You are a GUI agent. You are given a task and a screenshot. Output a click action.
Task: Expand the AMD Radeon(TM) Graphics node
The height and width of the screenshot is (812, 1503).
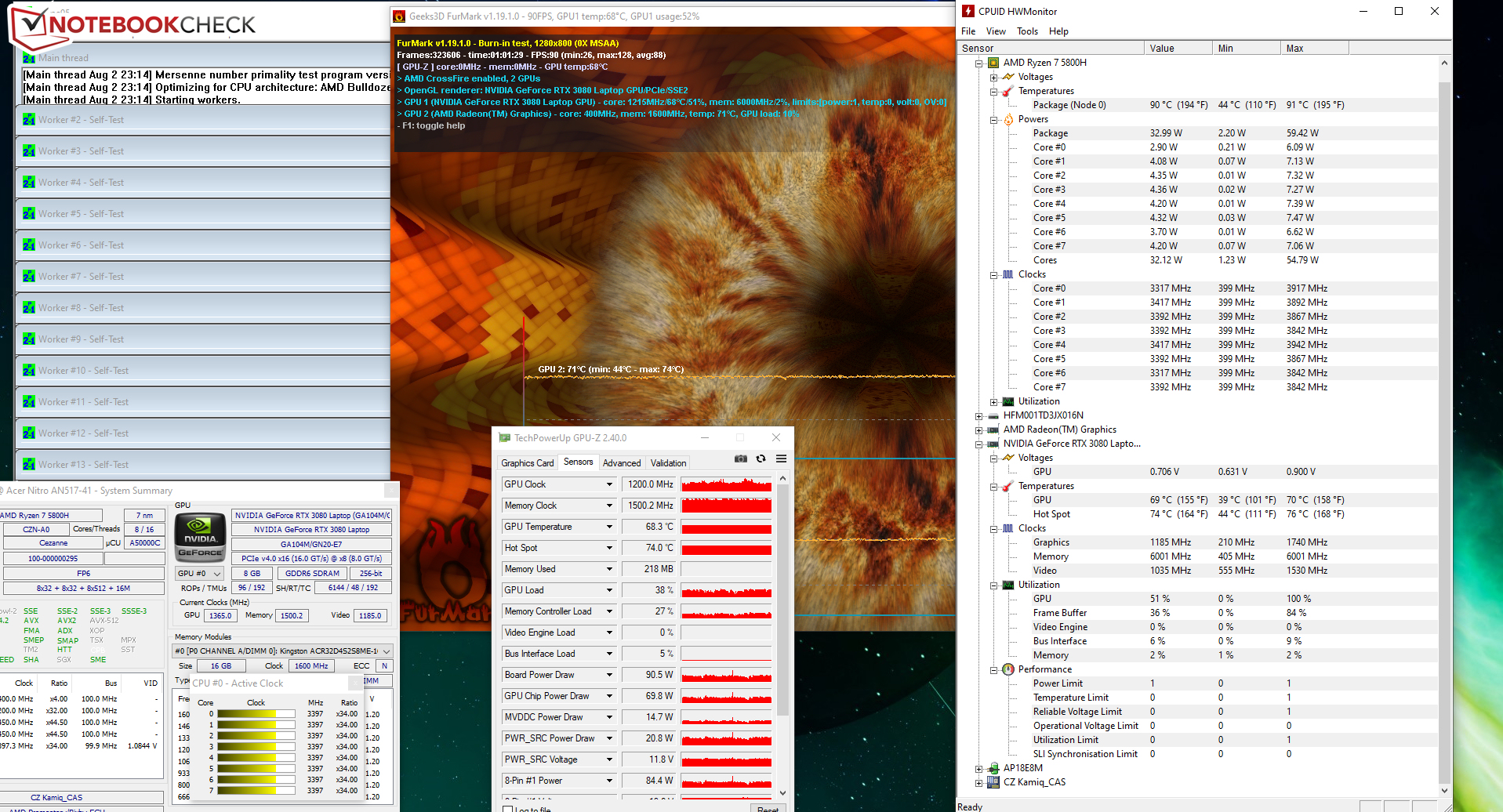point(978,430)
